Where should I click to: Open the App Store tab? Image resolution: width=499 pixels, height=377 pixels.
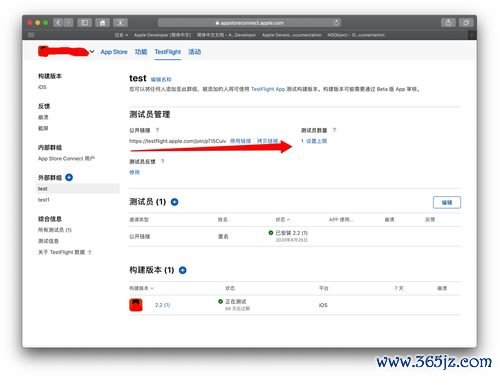pyautogui.click(x=114, y=52)
